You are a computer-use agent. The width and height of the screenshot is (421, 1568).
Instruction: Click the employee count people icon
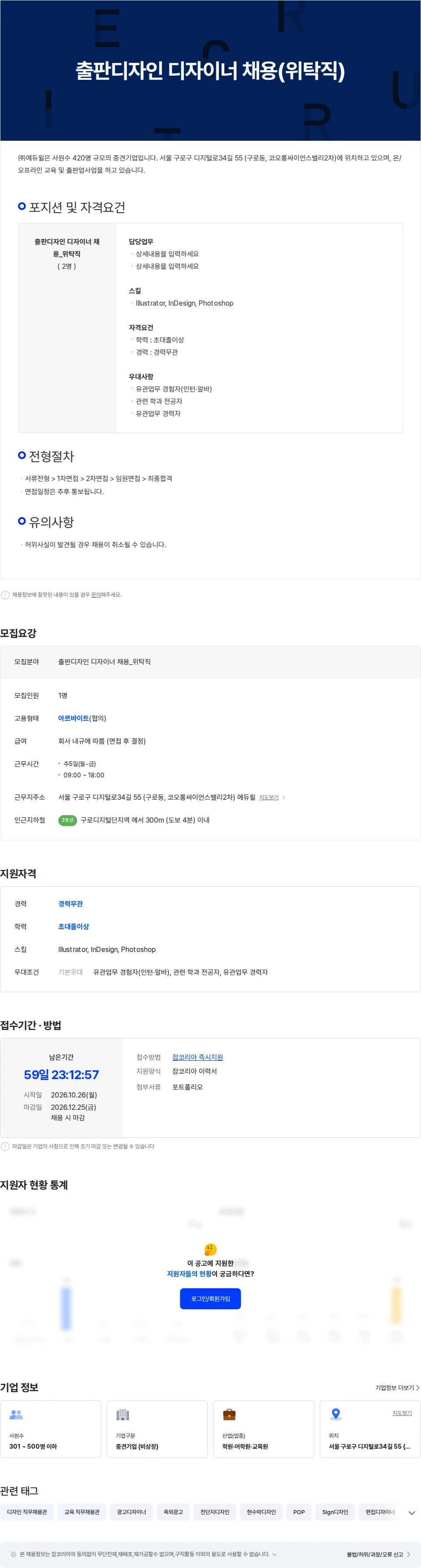click(16, 1415)
